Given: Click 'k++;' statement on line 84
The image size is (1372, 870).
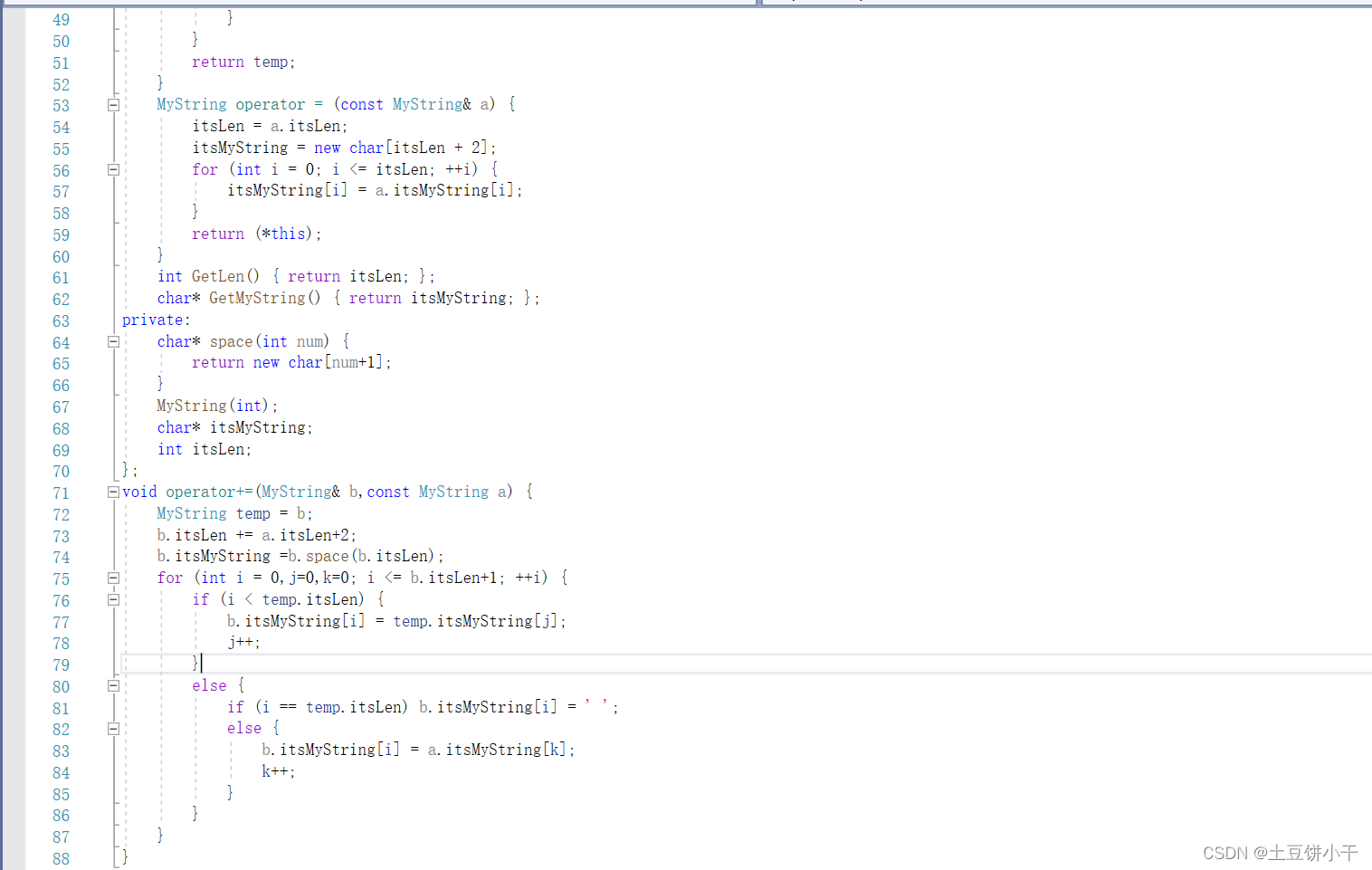Looking at the screenshot, I should point(279,771).
